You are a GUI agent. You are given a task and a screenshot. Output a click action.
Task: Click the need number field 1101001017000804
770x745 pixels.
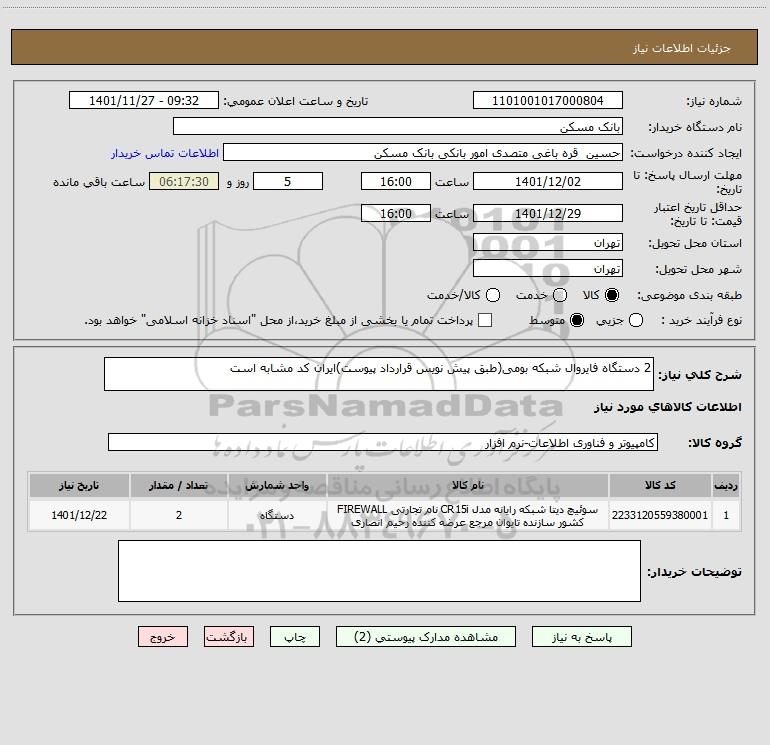click(x=548, y=100)
